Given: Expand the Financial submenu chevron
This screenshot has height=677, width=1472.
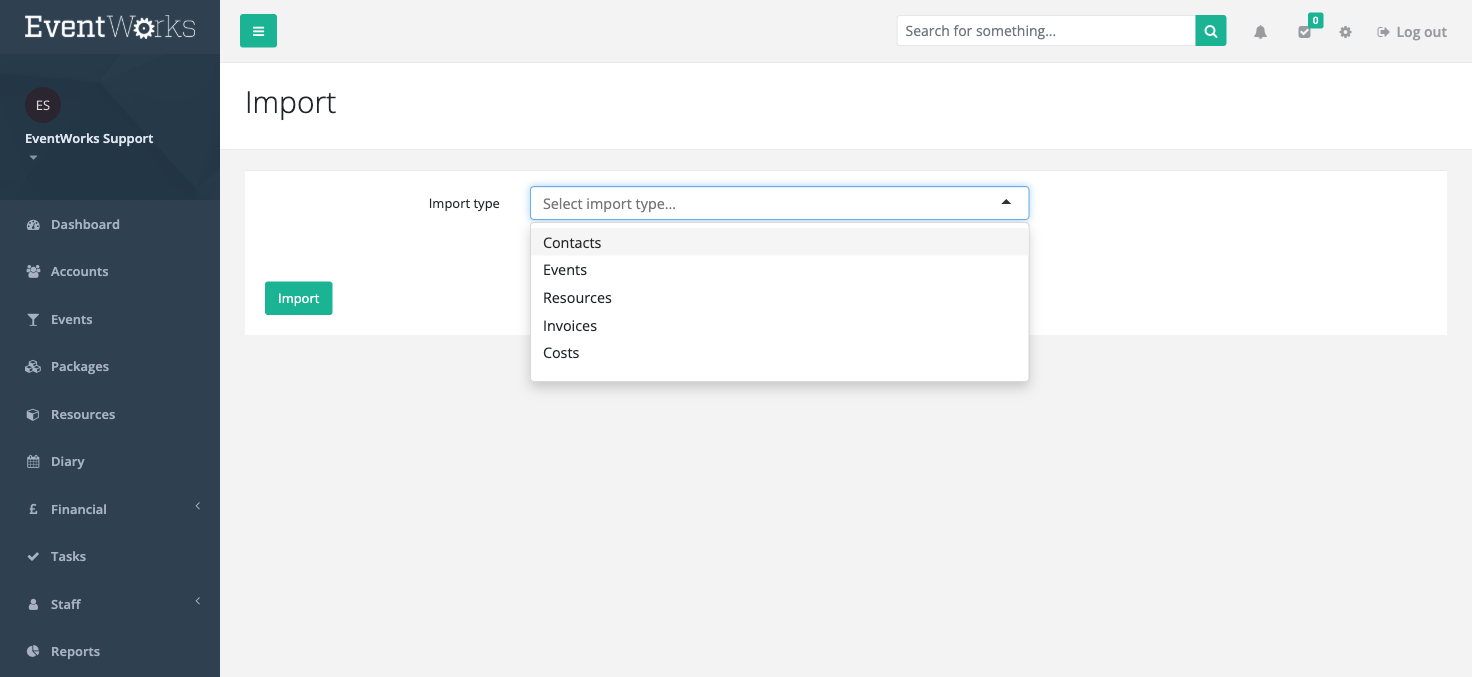Looking at the screenshot, I should pyautogui.click(x=198, y=506).
